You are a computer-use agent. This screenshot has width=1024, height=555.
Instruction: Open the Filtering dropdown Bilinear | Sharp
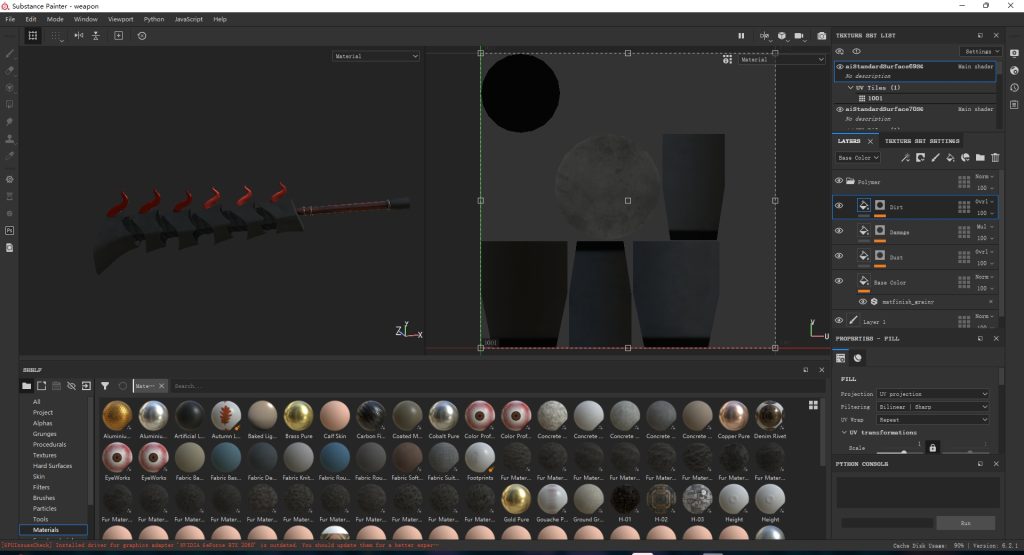[x=933, y=407]
